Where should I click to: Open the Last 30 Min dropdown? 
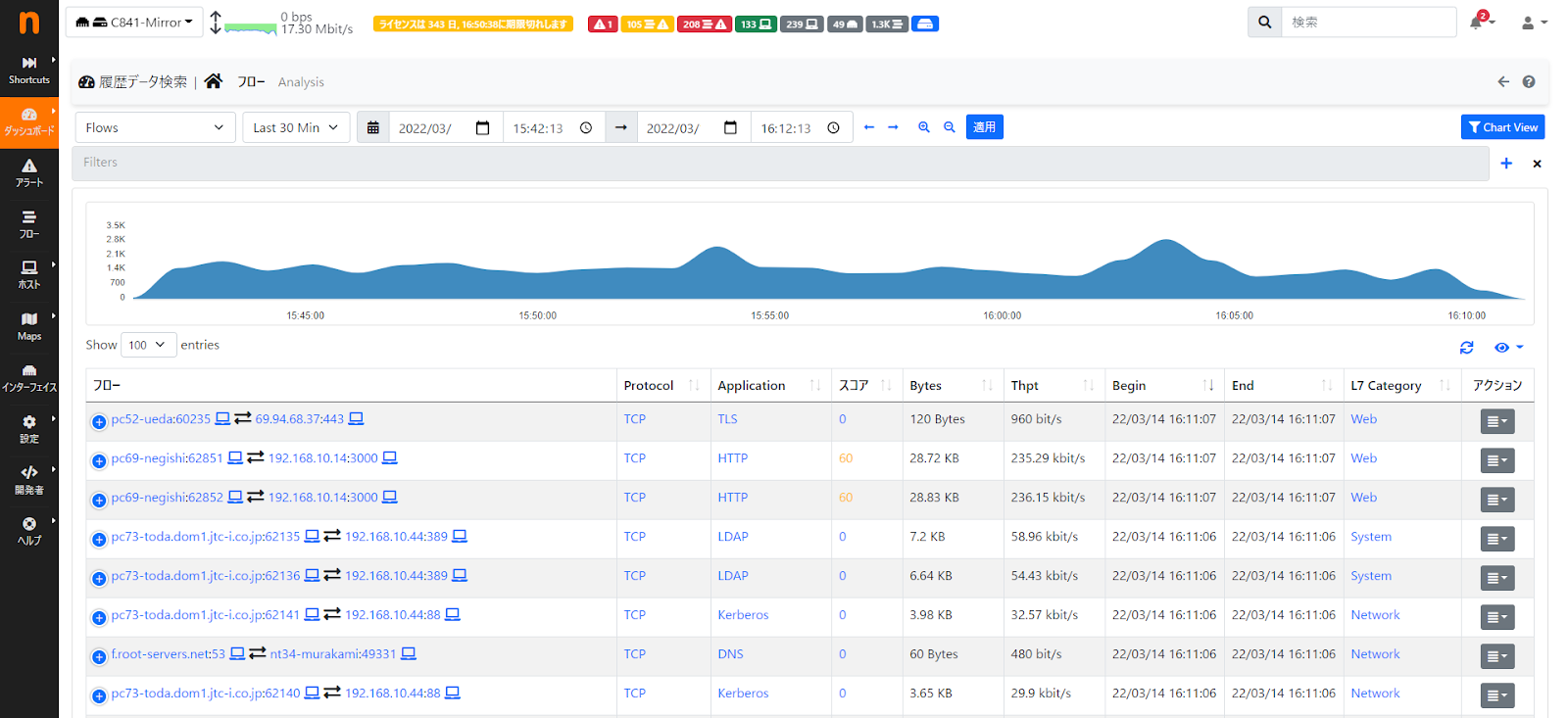click(x=296, y=127)
